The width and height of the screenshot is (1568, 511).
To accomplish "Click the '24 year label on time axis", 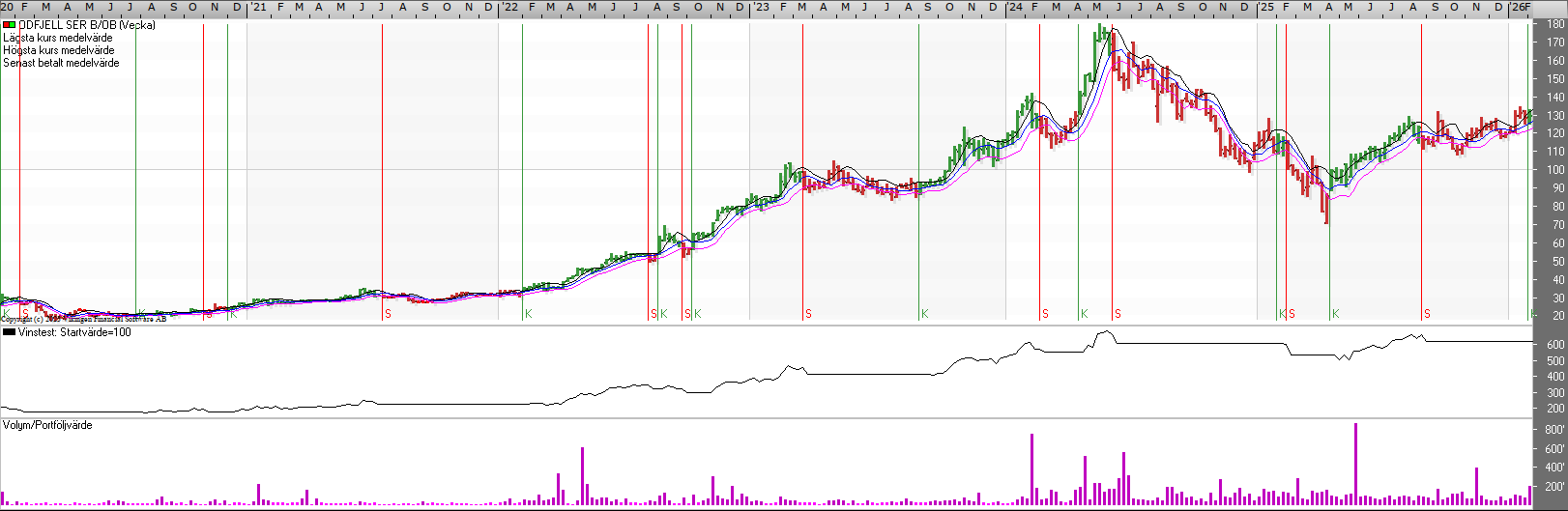I will coord(1014,8).
